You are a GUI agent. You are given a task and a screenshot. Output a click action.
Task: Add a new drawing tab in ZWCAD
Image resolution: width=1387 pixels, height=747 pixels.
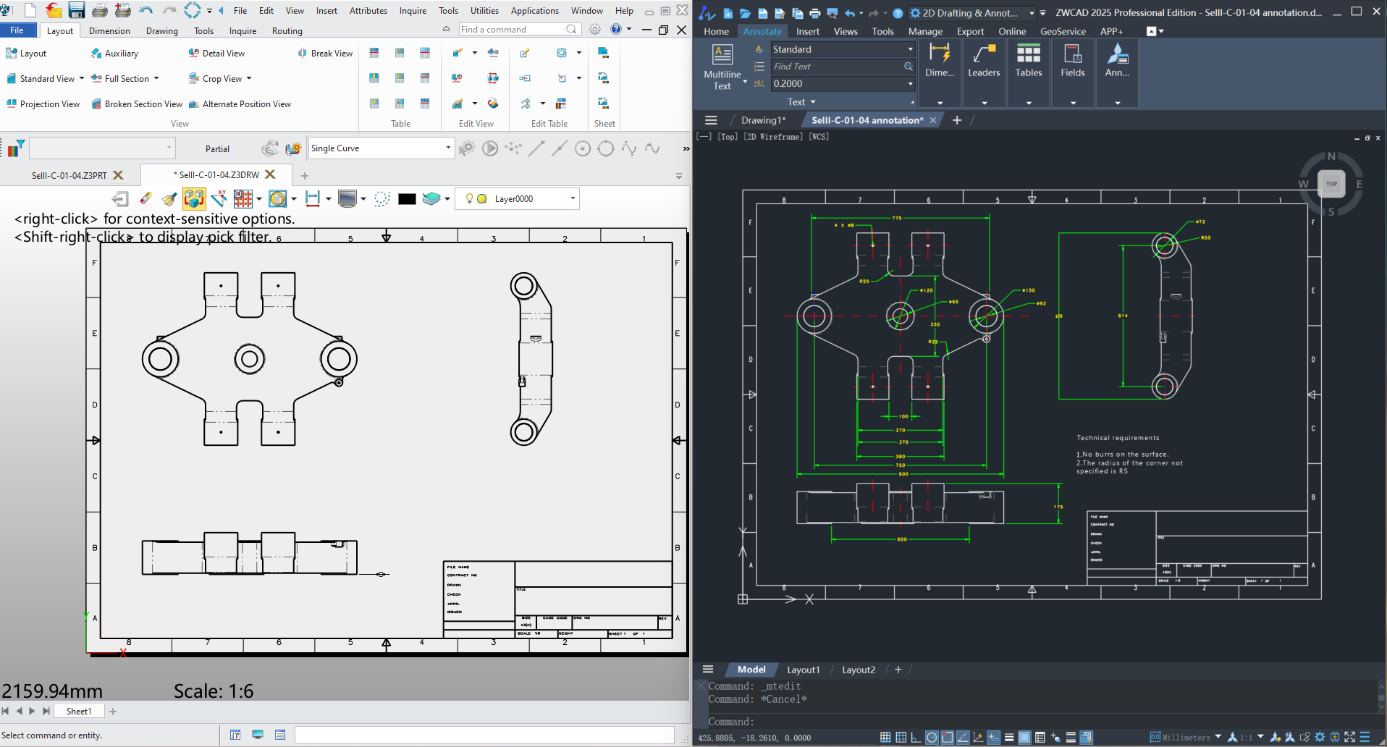coord(956,120)
